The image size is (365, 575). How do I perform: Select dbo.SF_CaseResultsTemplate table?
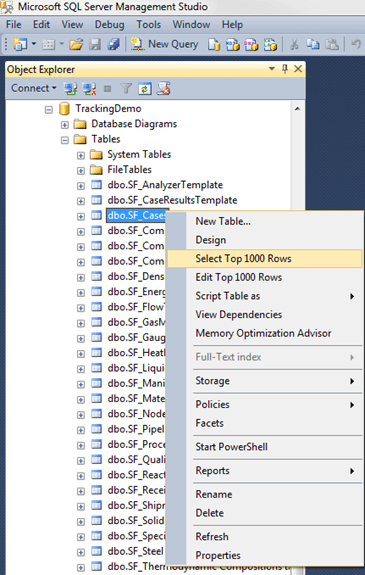172,200
